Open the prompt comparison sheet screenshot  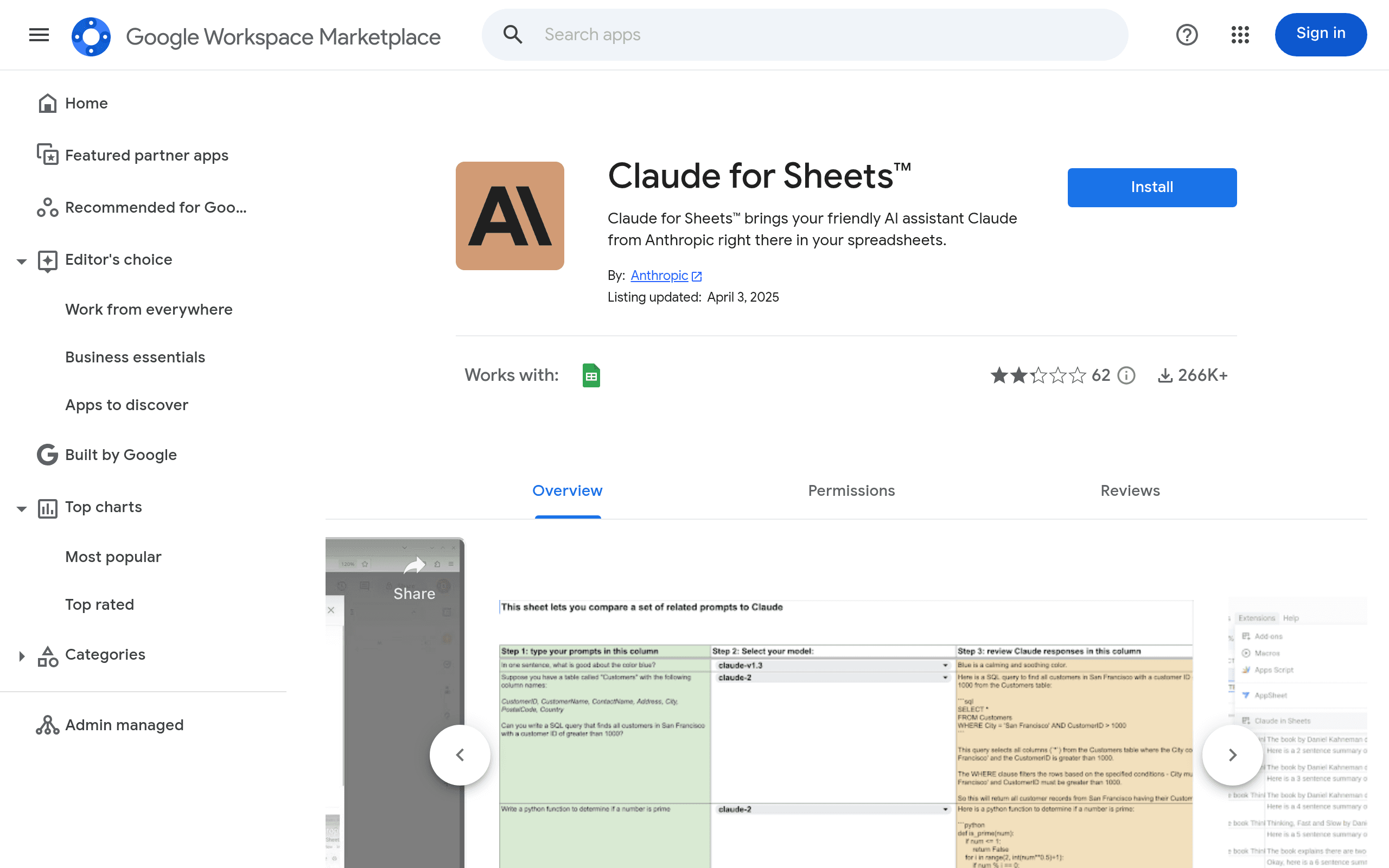tap(846, 734)
